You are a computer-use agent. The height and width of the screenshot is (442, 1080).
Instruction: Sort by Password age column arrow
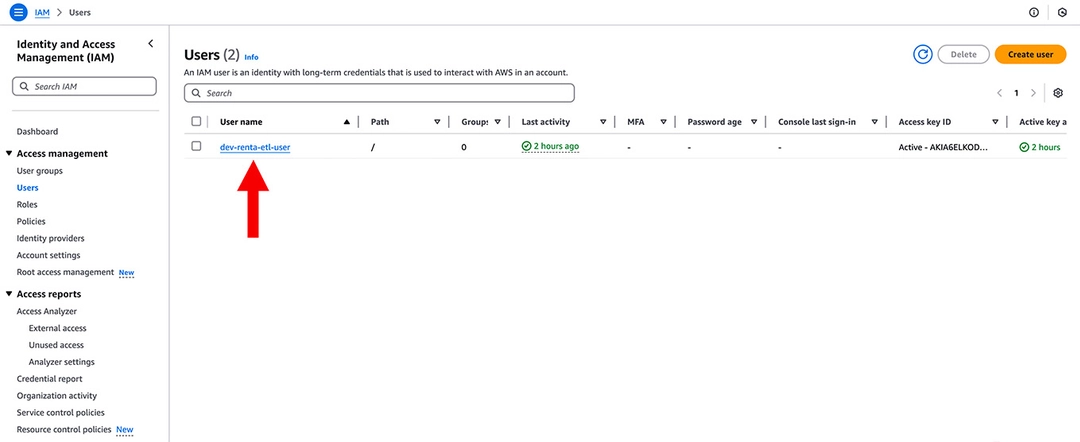pyautogui.click(x=754, y=122)
